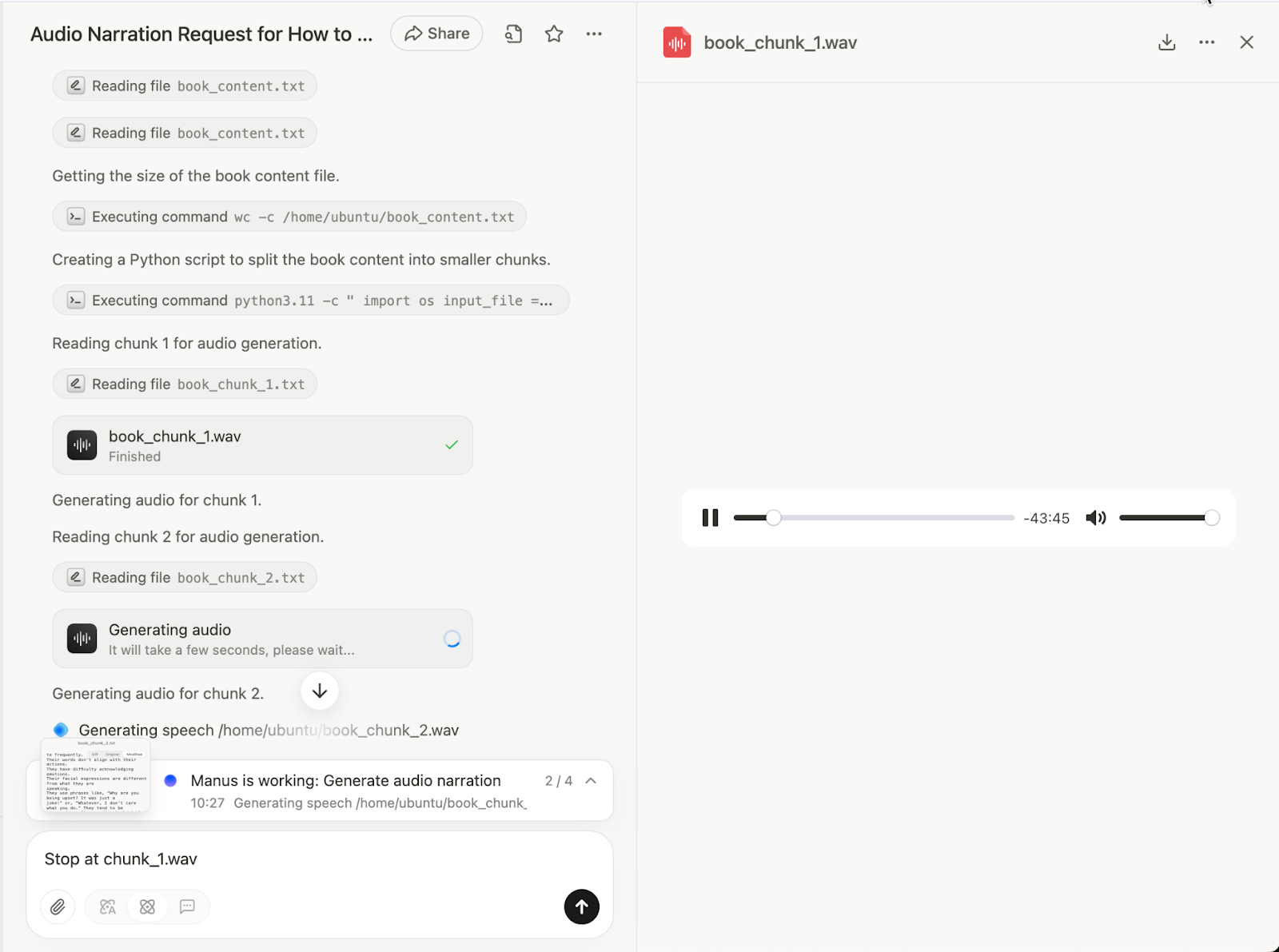Open the Reading file book_chunk_1.txt step
1279x952 pixels.
coord(185,384)
